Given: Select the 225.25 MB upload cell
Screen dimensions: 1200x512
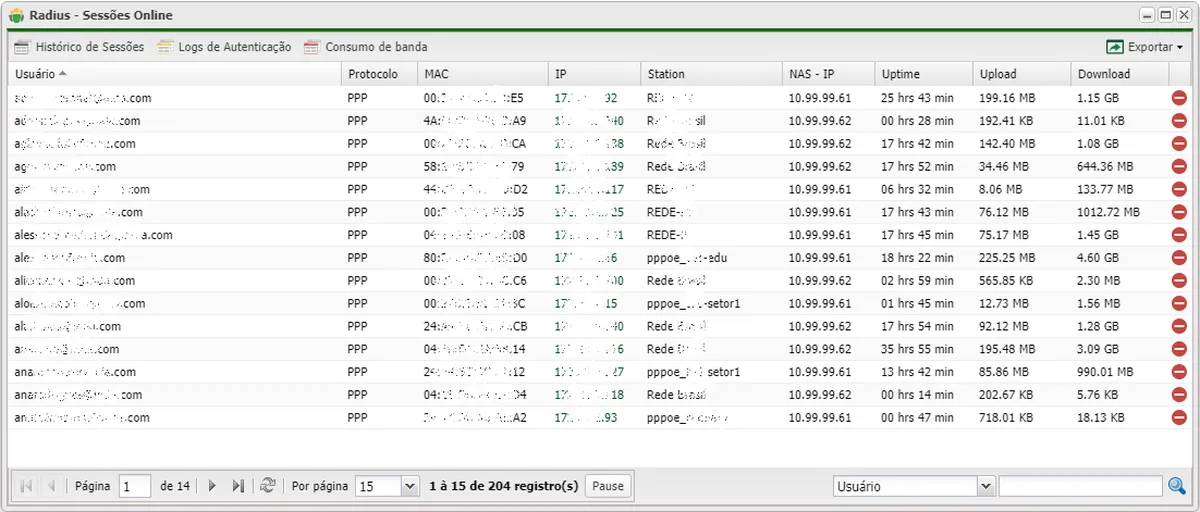Looking at the screenshot, I should click(1021, 258).
